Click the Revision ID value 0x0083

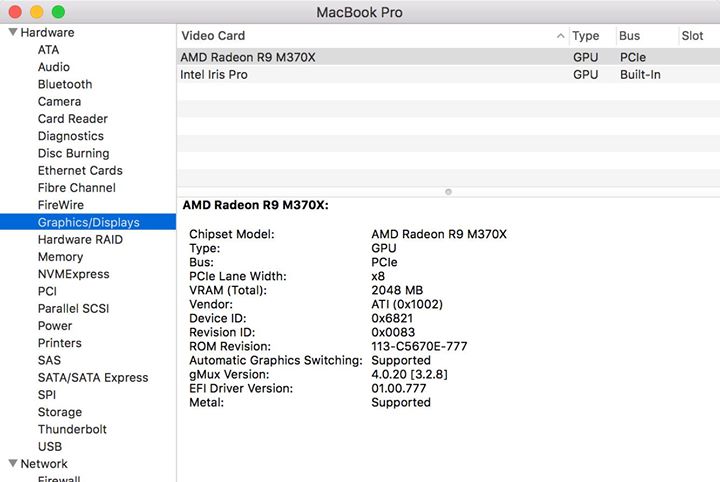pos(393,332)
